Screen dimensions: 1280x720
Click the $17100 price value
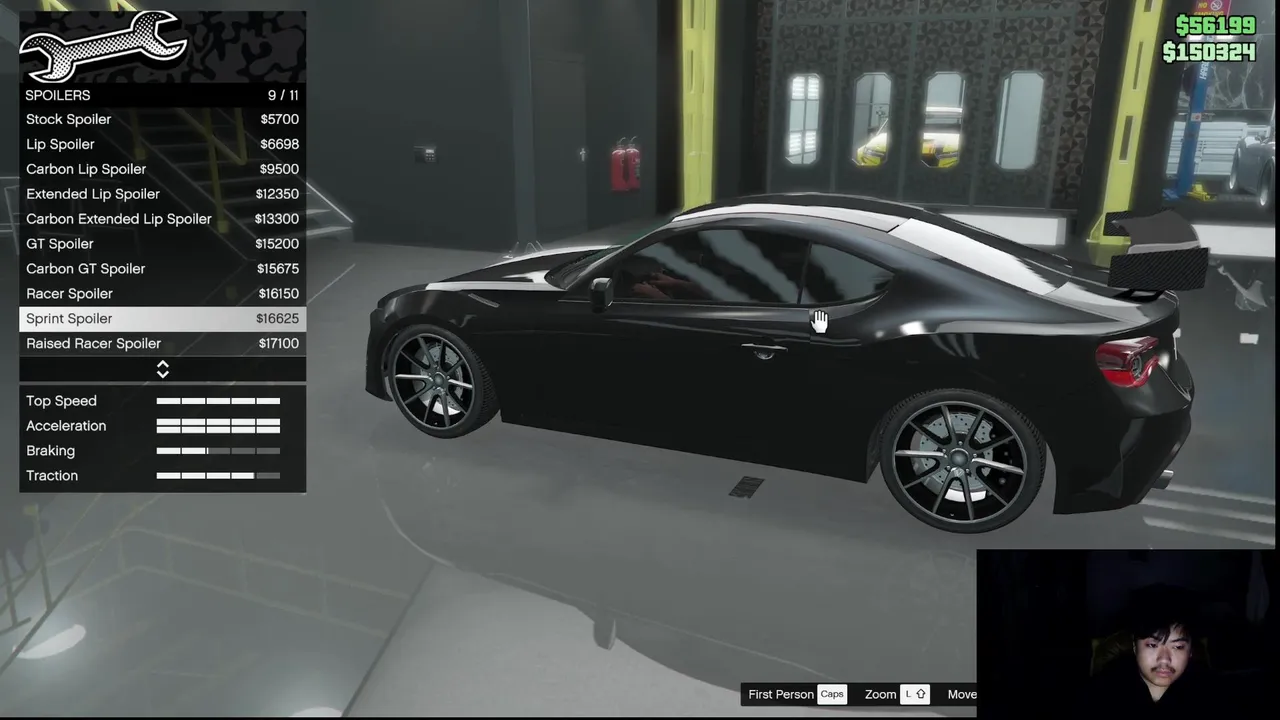278,344
